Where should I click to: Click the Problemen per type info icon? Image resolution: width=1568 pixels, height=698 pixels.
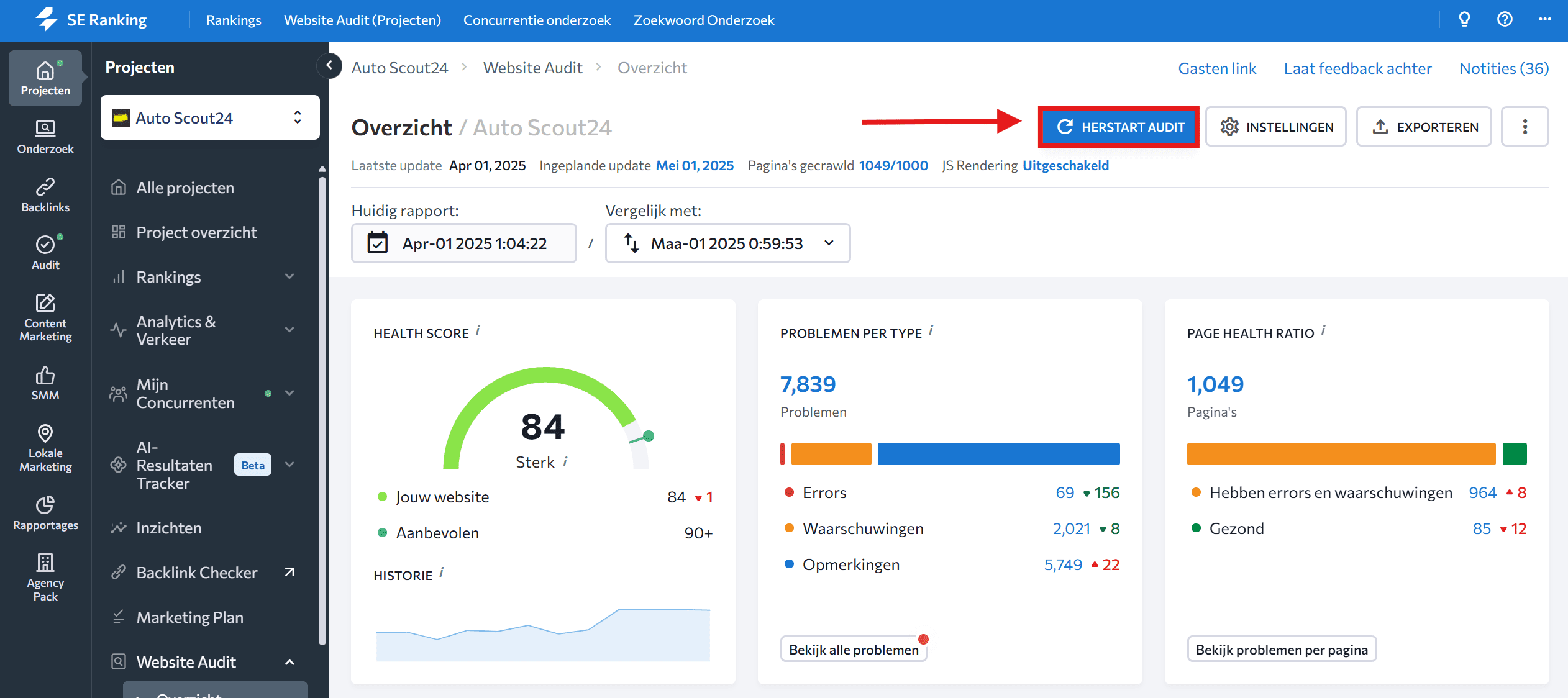pos(931,330)
